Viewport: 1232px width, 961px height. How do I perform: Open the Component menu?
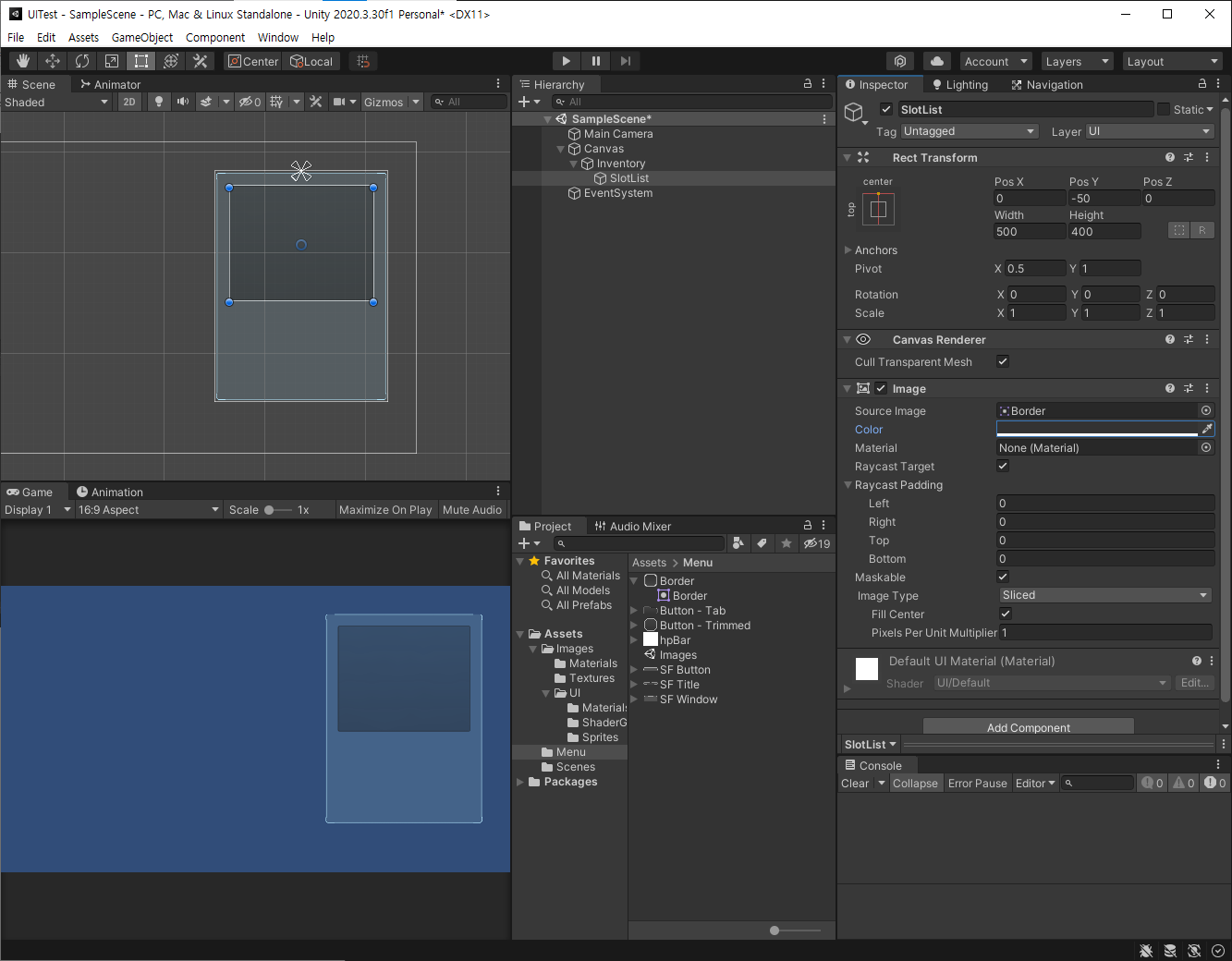pyautogui.click(x=215, y=37)
